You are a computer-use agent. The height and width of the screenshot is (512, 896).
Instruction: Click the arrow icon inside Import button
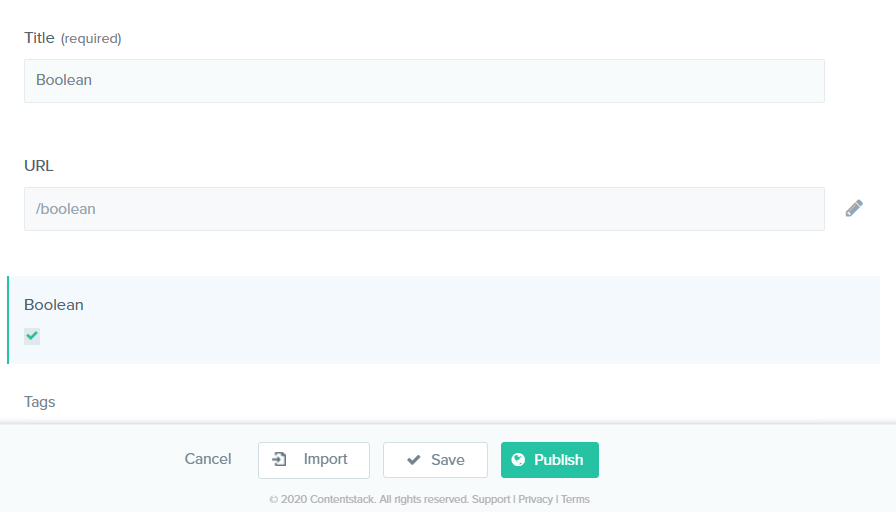coord(279,459)
